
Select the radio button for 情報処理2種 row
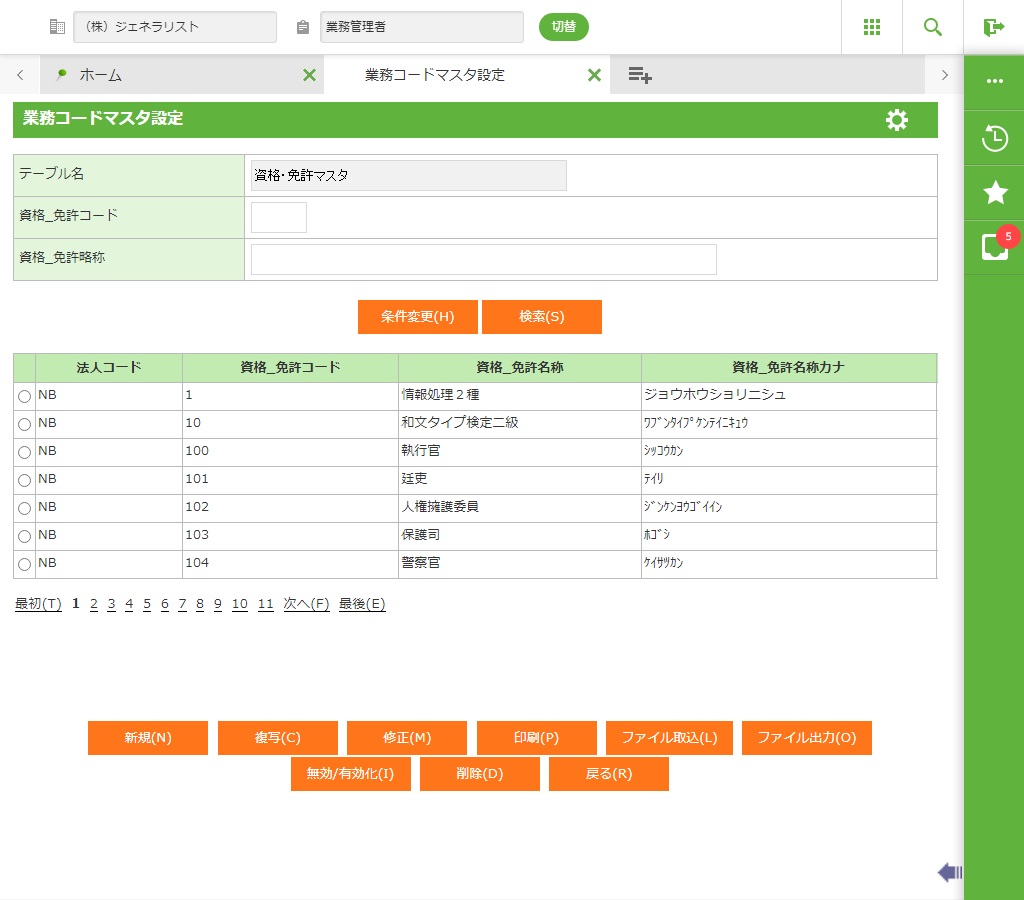pyautogui.click(x=25, y=397)
